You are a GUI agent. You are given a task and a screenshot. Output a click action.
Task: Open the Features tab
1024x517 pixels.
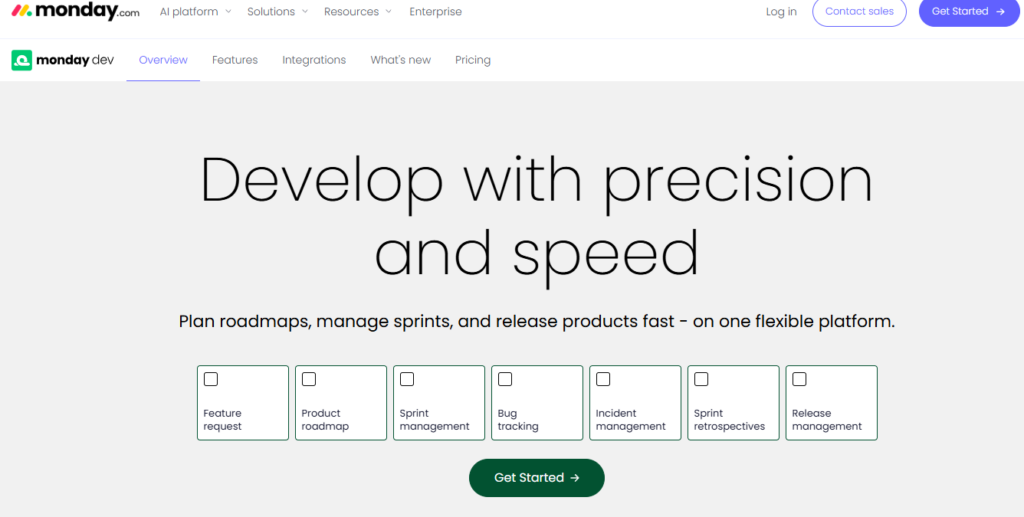[235, 60]
